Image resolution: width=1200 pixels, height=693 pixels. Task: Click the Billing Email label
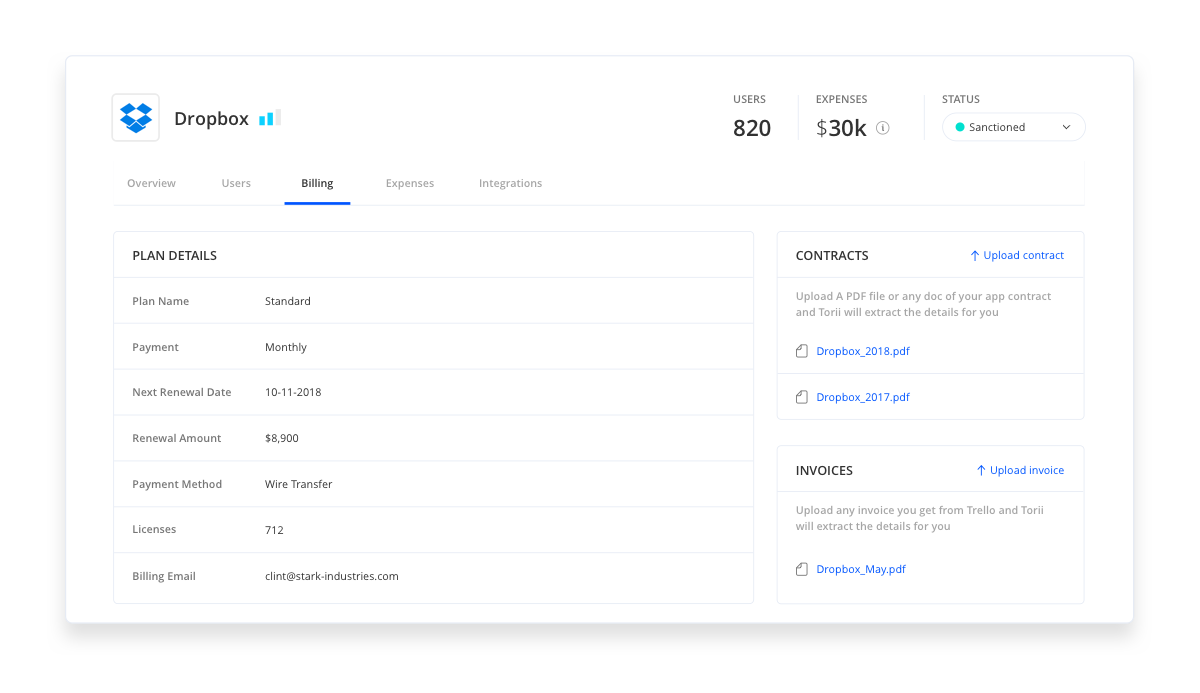click(164, 576)
